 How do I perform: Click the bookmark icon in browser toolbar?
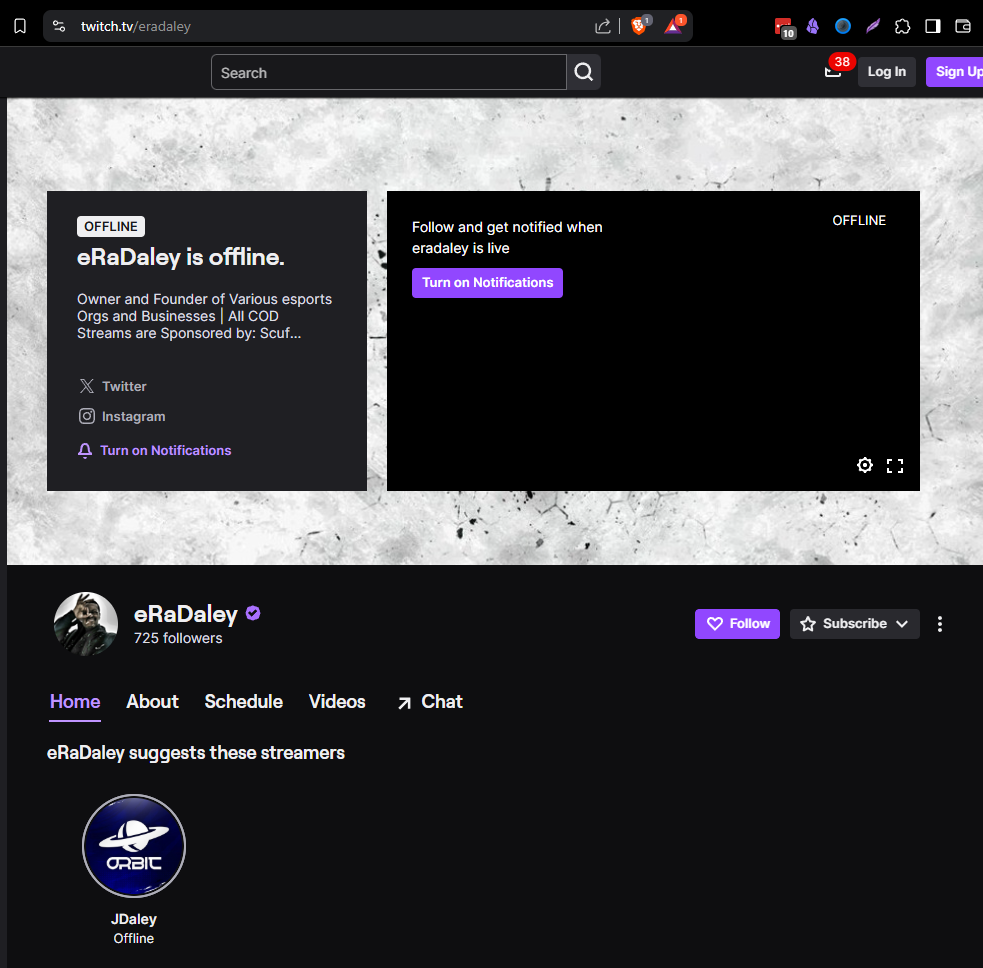click(x=20, y=26)
